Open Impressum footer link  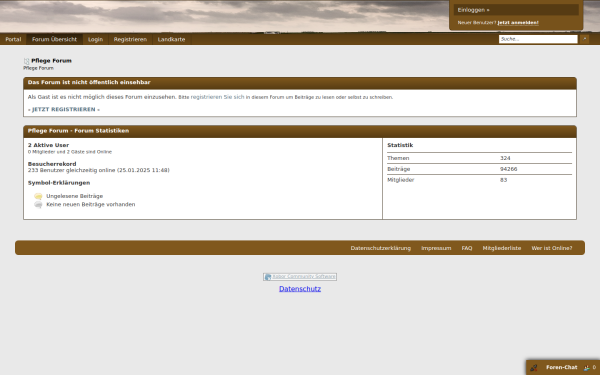pyautogui.click(x=436, y=248)
